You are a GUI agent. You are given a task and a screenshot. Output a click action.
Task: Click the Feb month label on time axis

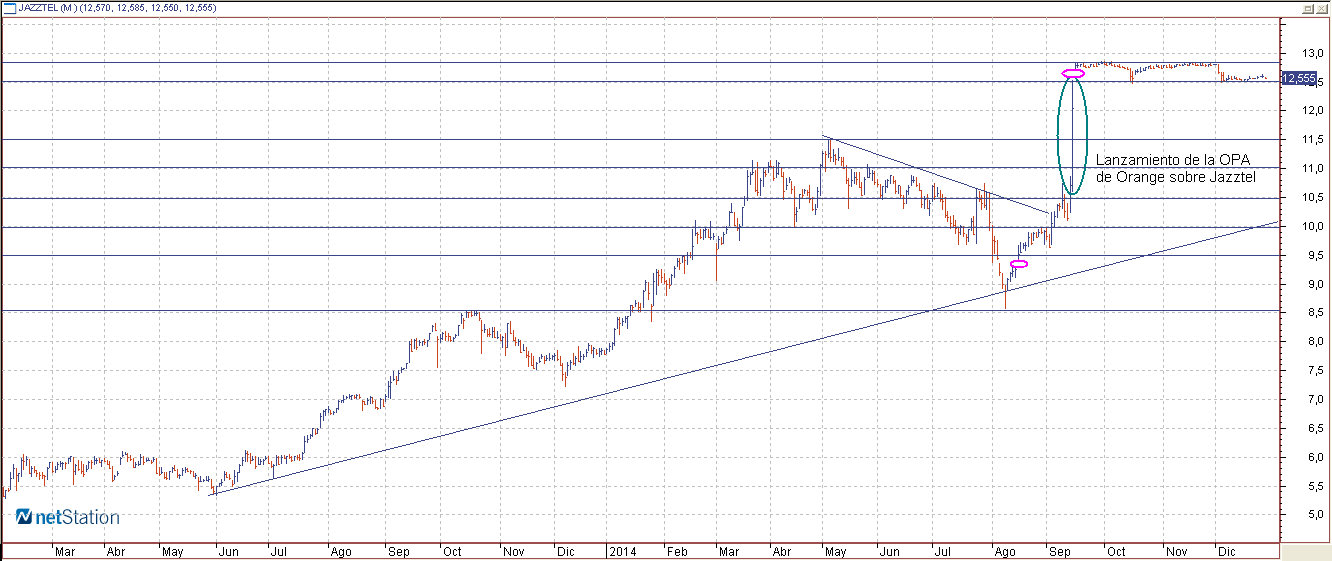pyautogui.click(x=678, y=551)
